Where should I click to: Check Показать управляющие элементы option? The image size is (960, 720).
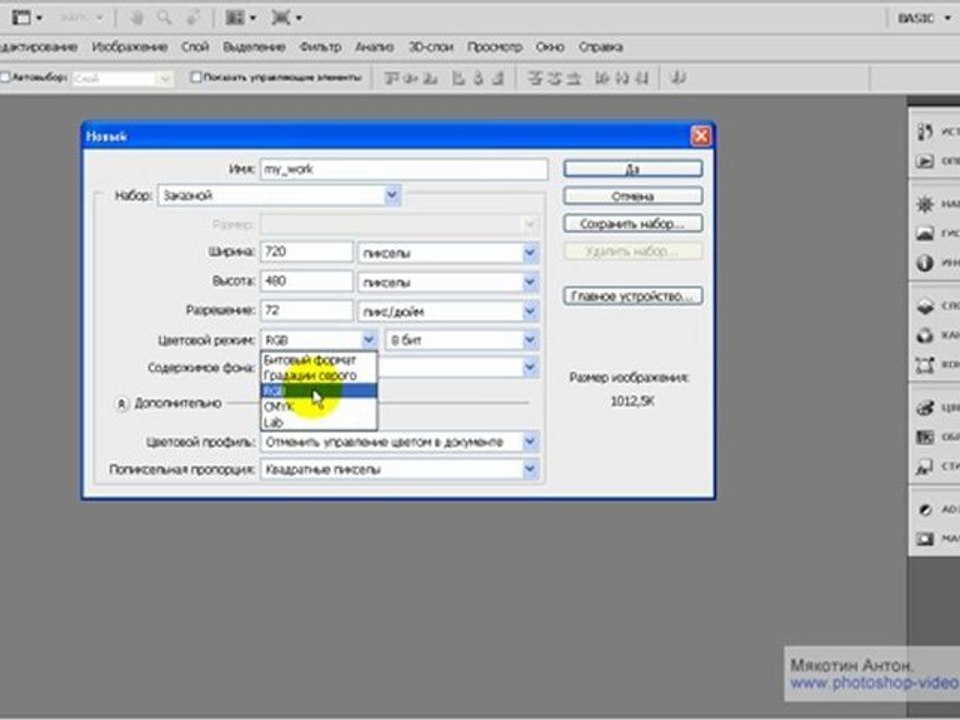(196, 76)
